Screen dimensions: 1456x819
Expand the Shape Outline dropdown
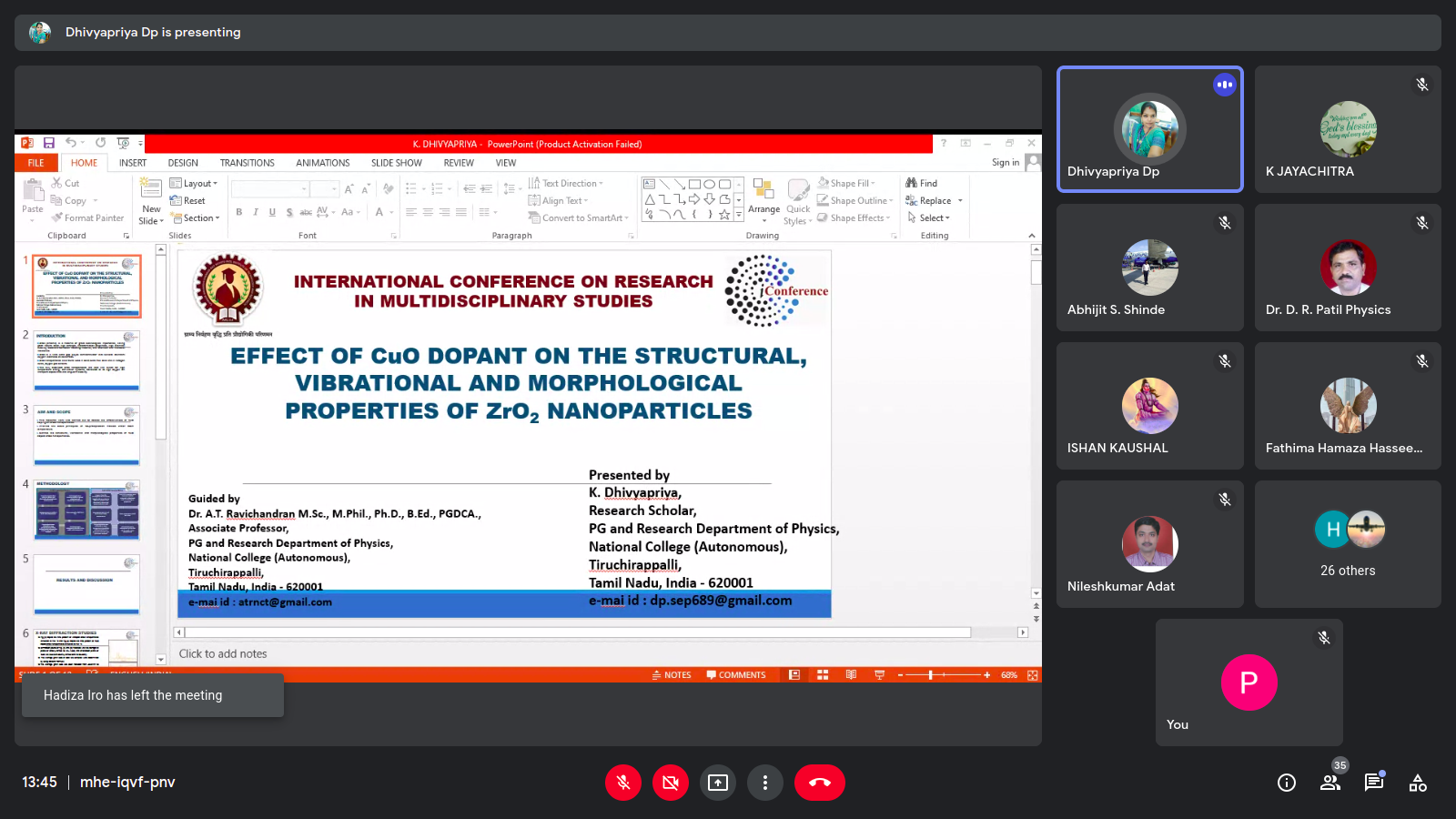(x=855, y=200)
